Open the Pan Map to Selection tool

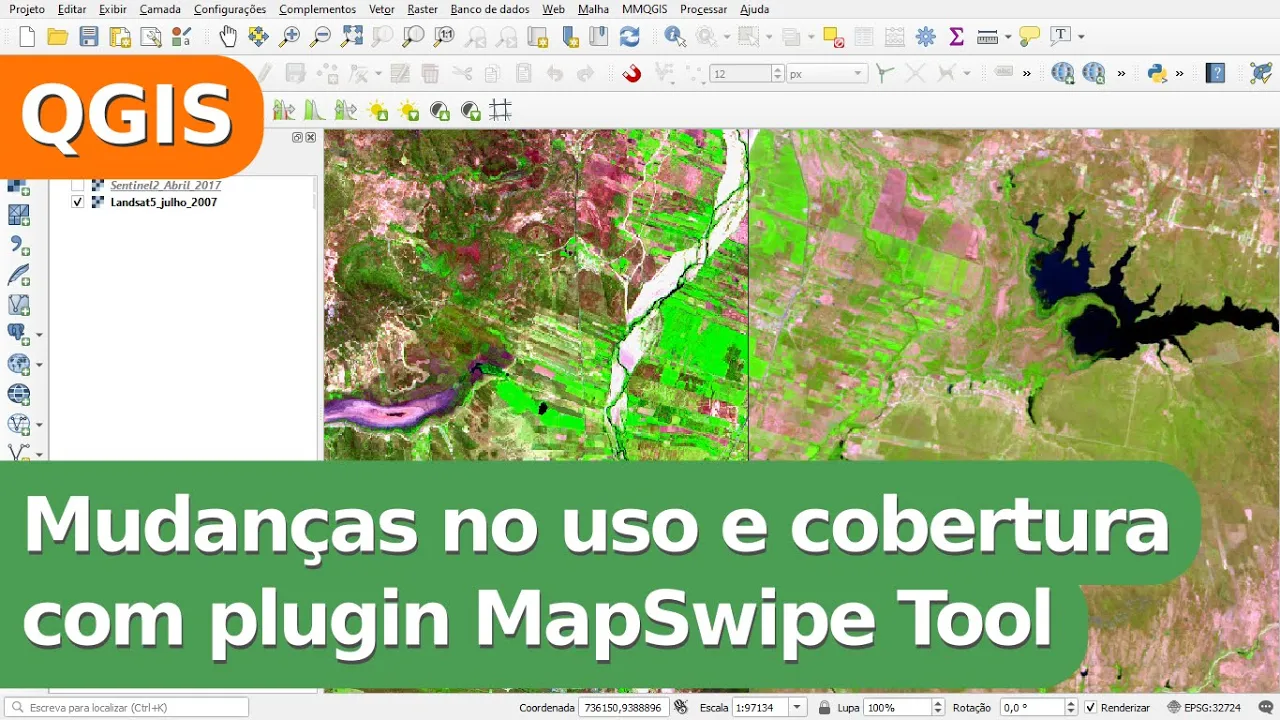pyautogui.click(x=259, y=37)
